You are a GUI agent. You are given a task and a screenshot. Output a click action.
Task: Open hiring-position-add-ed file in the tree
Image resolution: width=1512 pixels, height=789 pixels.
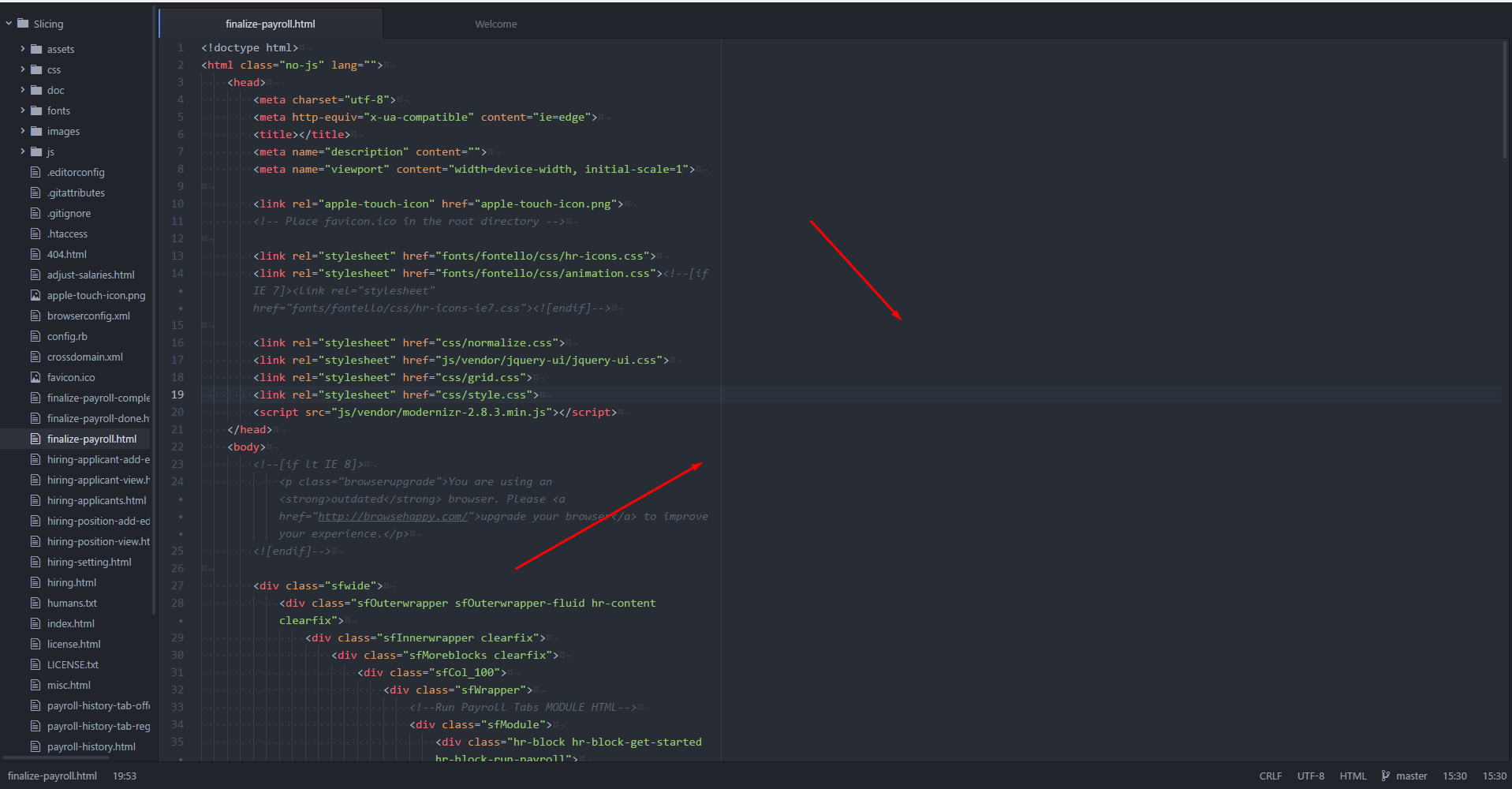point(99,521)
